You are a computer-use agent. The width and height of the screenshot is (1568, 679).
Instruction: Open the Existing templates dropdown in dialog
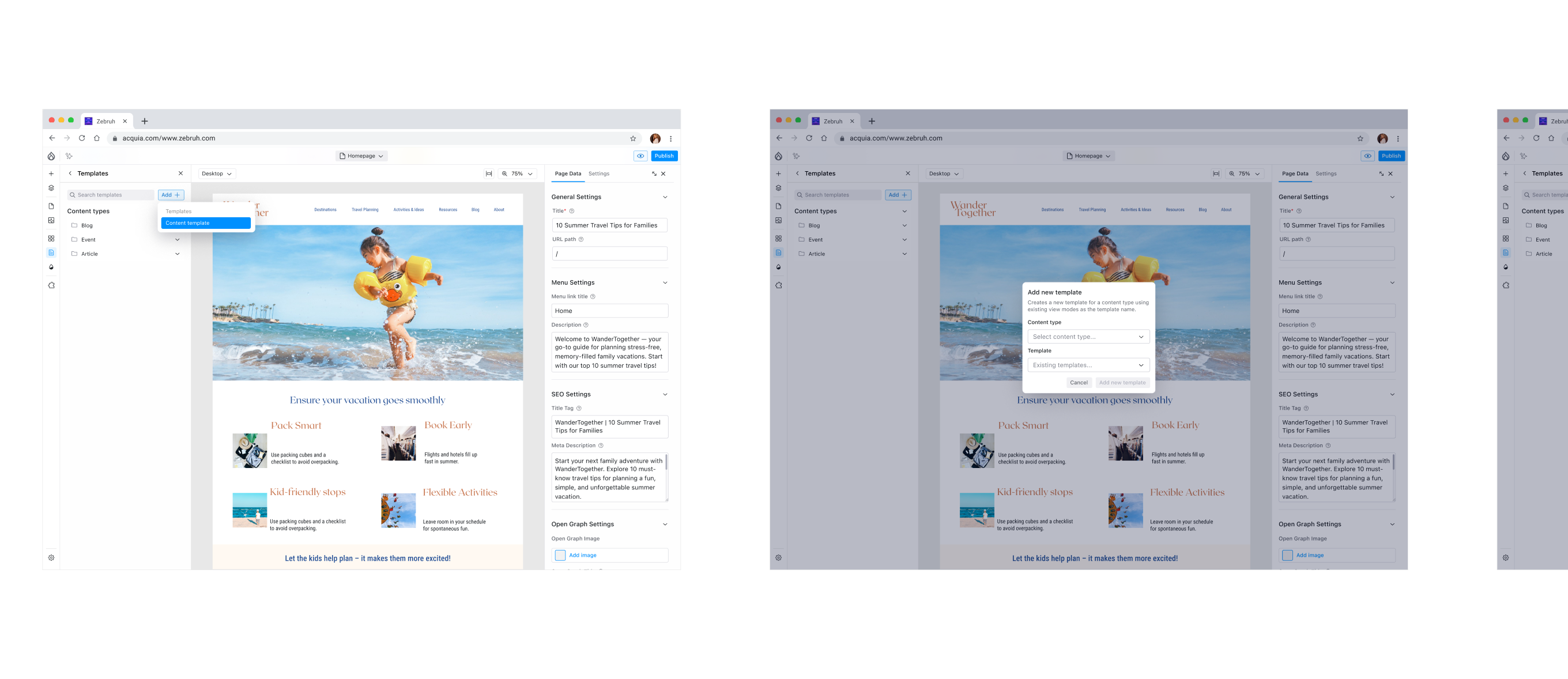point(1088,365)
